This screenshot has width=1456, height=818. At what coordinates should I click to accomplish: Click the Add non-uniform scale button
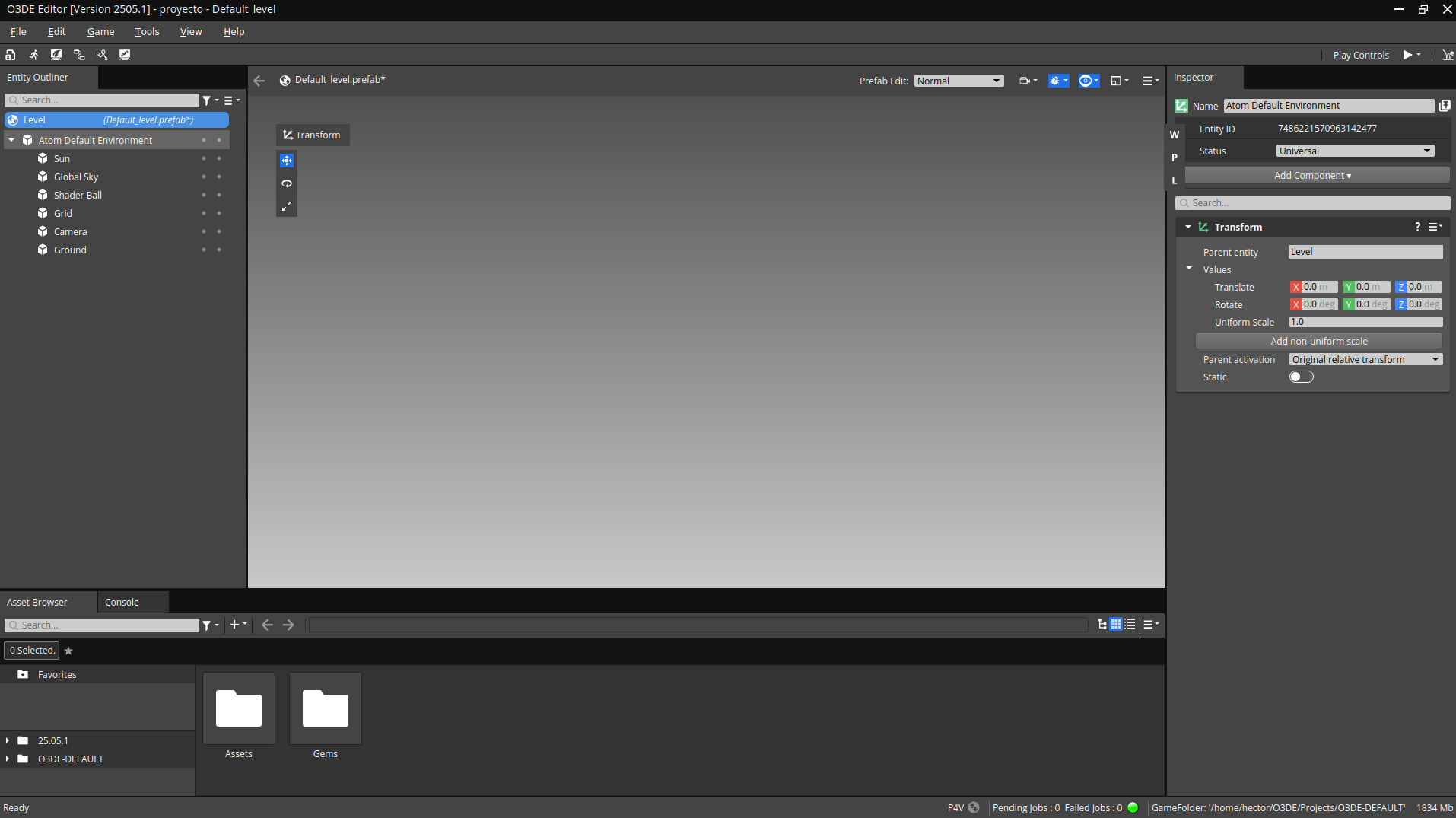[x=1318, y=341]
